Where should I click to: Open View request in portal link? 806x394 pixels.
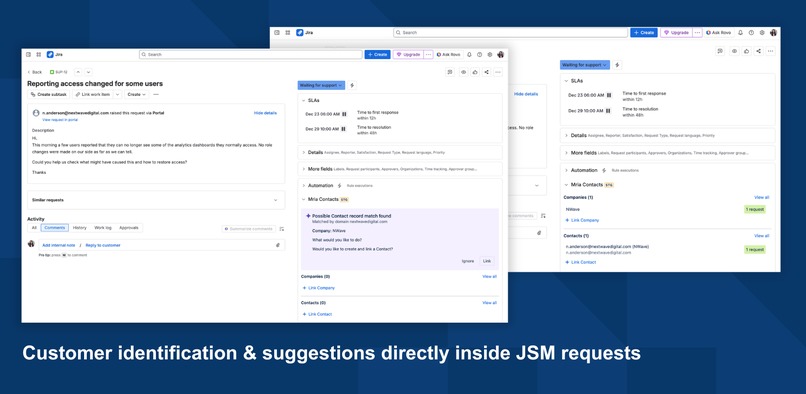coord(60,120)
